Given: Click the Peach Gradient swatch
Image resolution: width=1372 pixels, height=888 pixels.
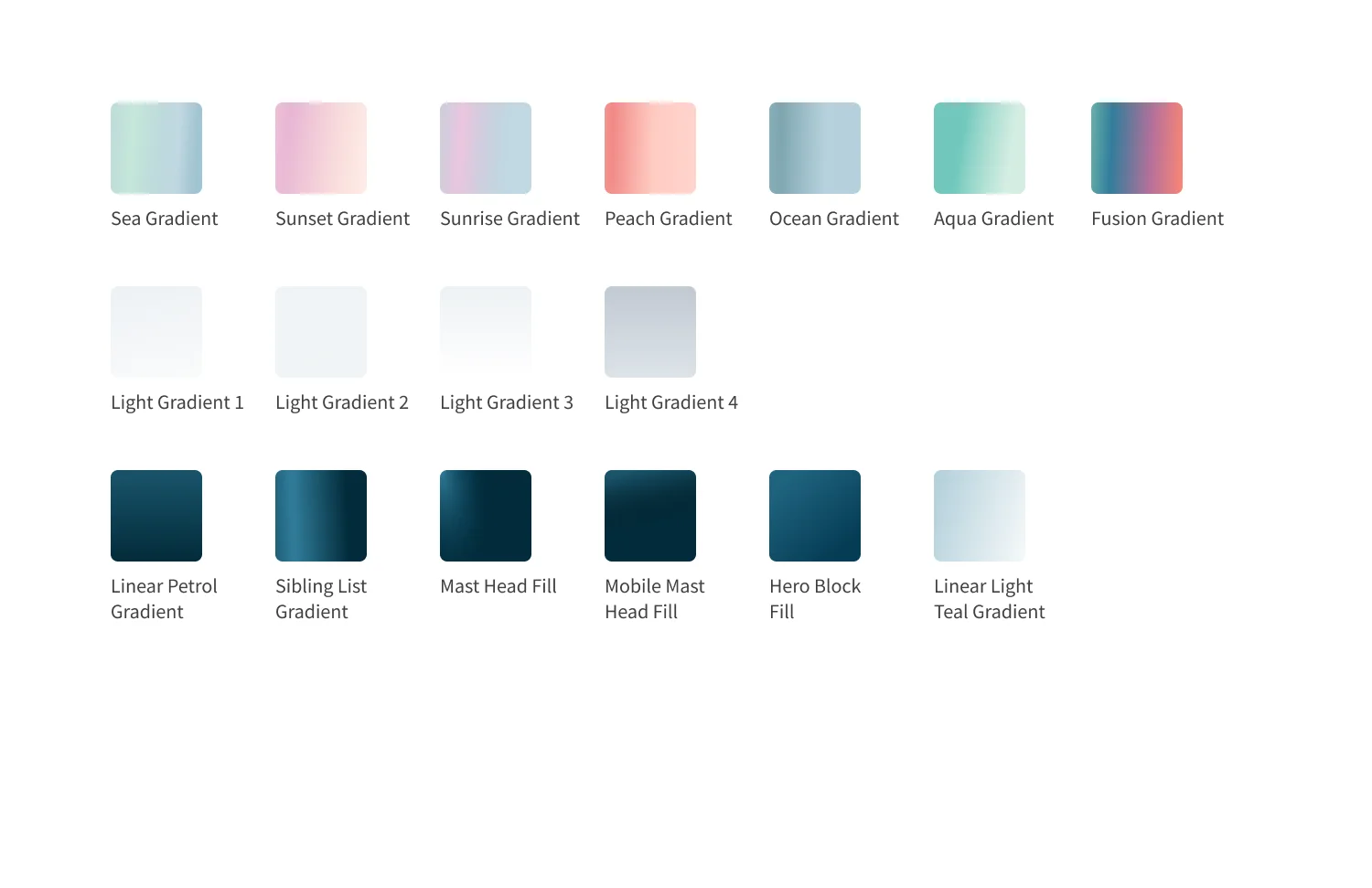Looking at the screenshot, I should tap(650, 148).
